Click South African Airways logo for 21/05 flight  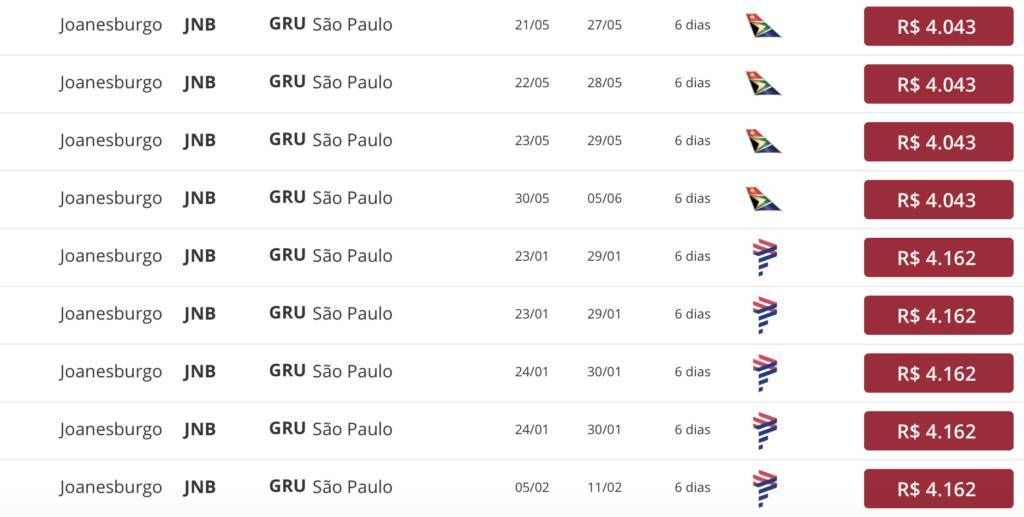click(x=763, y=25)
